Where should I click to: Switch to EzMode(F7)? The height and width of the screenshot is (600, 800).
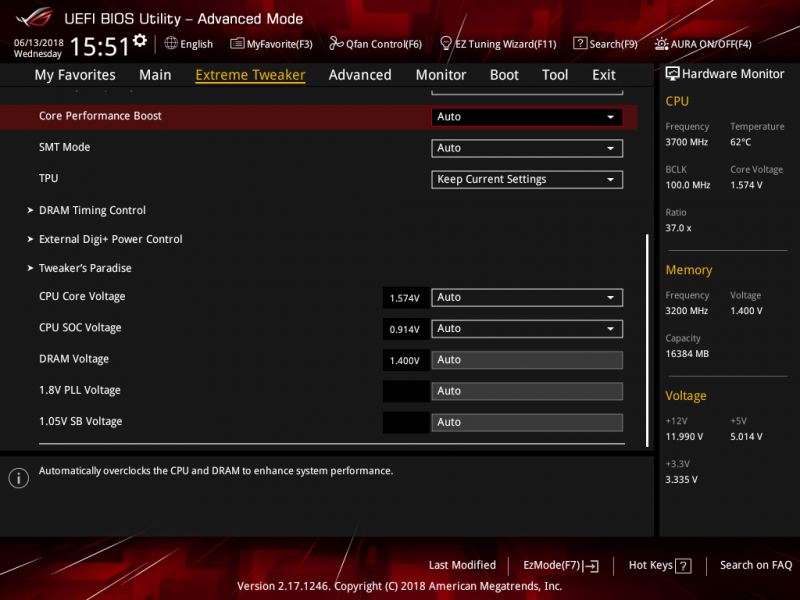561,565
